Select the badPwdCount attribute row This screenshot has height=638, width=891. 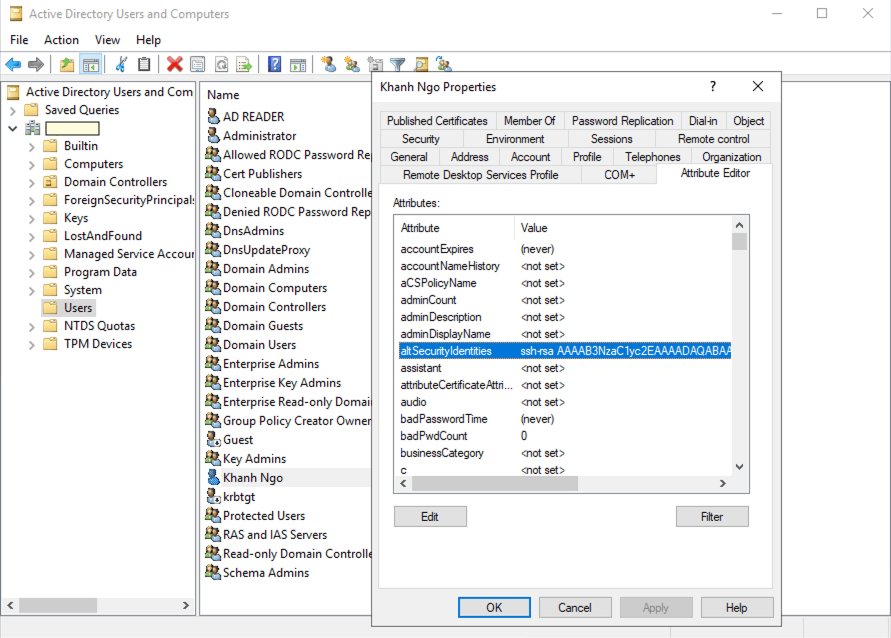(565, 436)
